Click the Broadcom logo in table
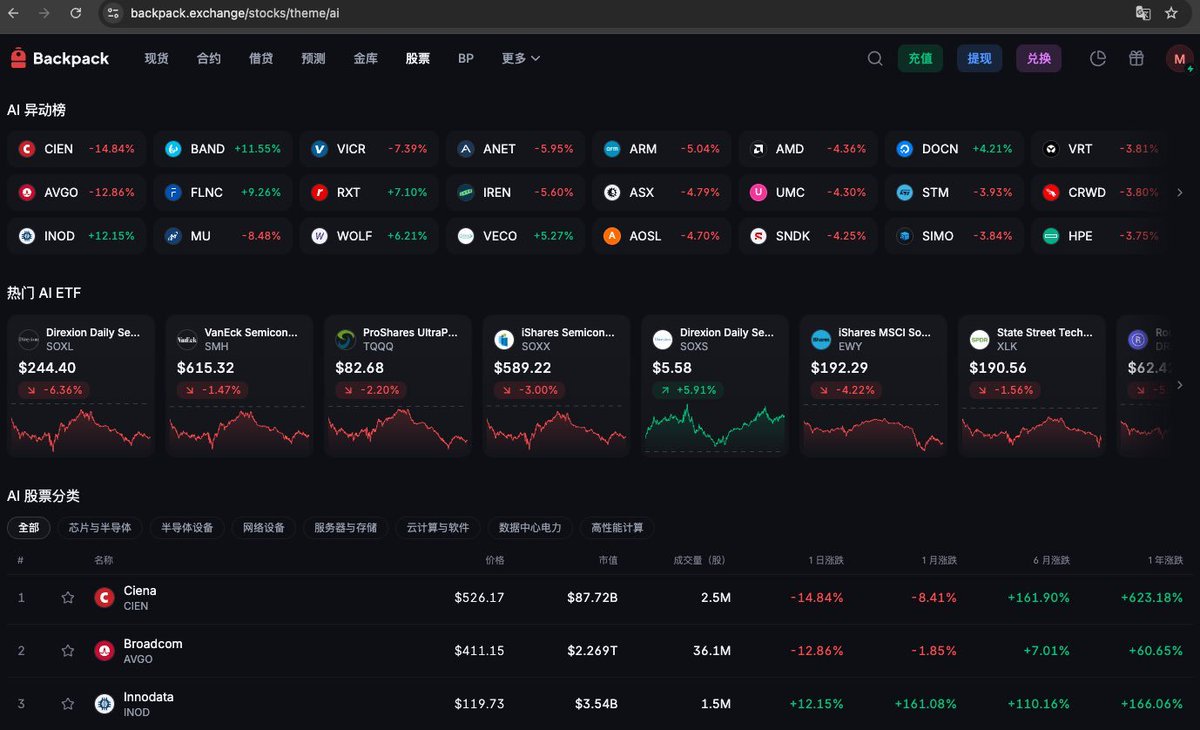Image resolution: width=1200 pixels, height=730 pixels. [104, 651]
